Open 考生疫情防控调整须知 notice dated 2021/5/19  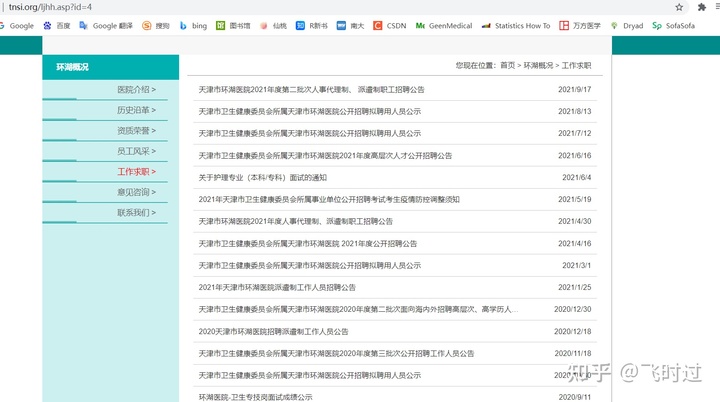click(x=329, y=199)
